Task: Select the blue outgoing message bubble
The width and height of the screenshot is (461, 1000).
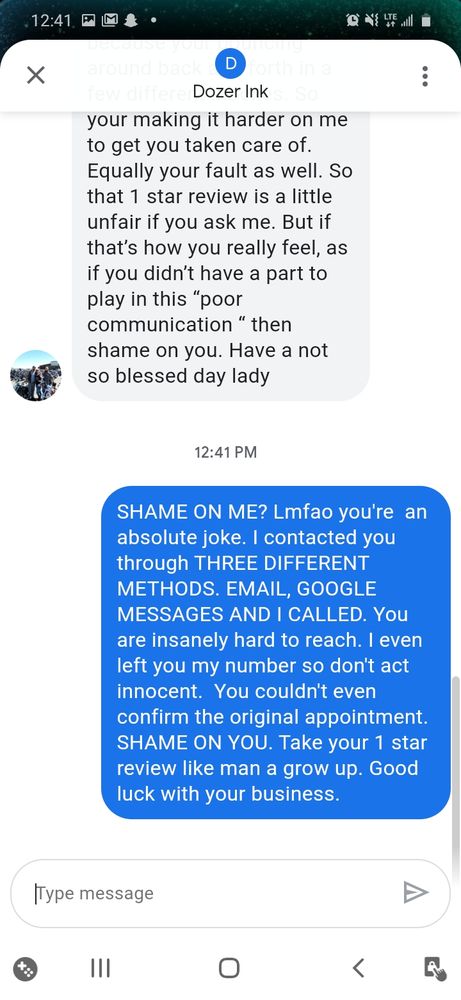Action: (276, 652)
